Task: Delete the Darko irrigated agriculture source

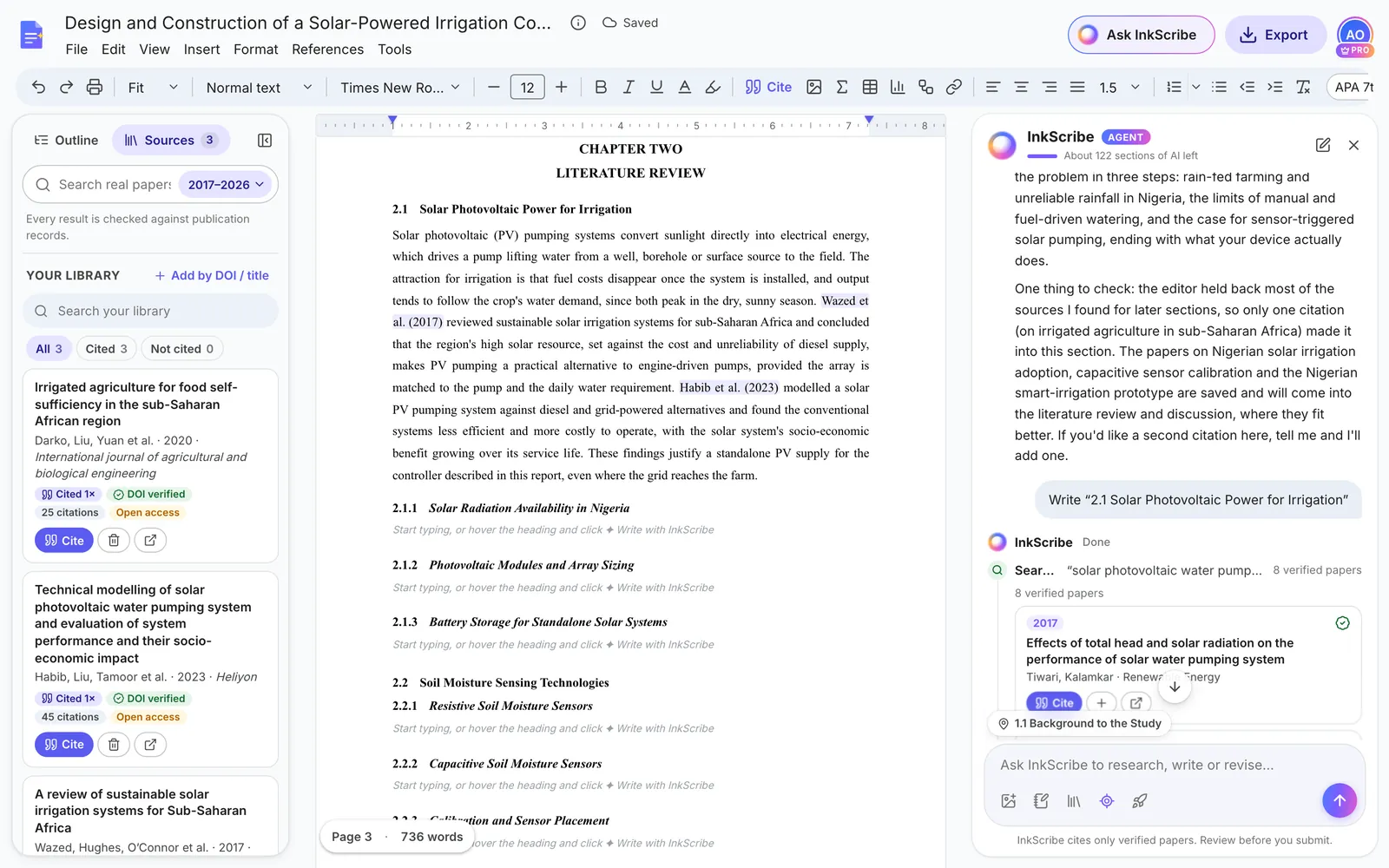Action: [x=114, y=540]
